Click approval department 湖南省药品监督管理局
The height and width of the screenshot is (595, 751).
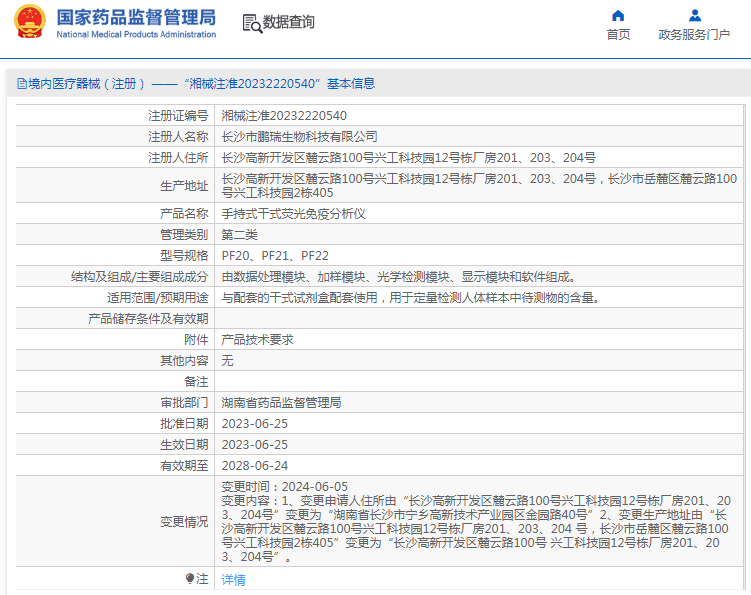point(281,403)
